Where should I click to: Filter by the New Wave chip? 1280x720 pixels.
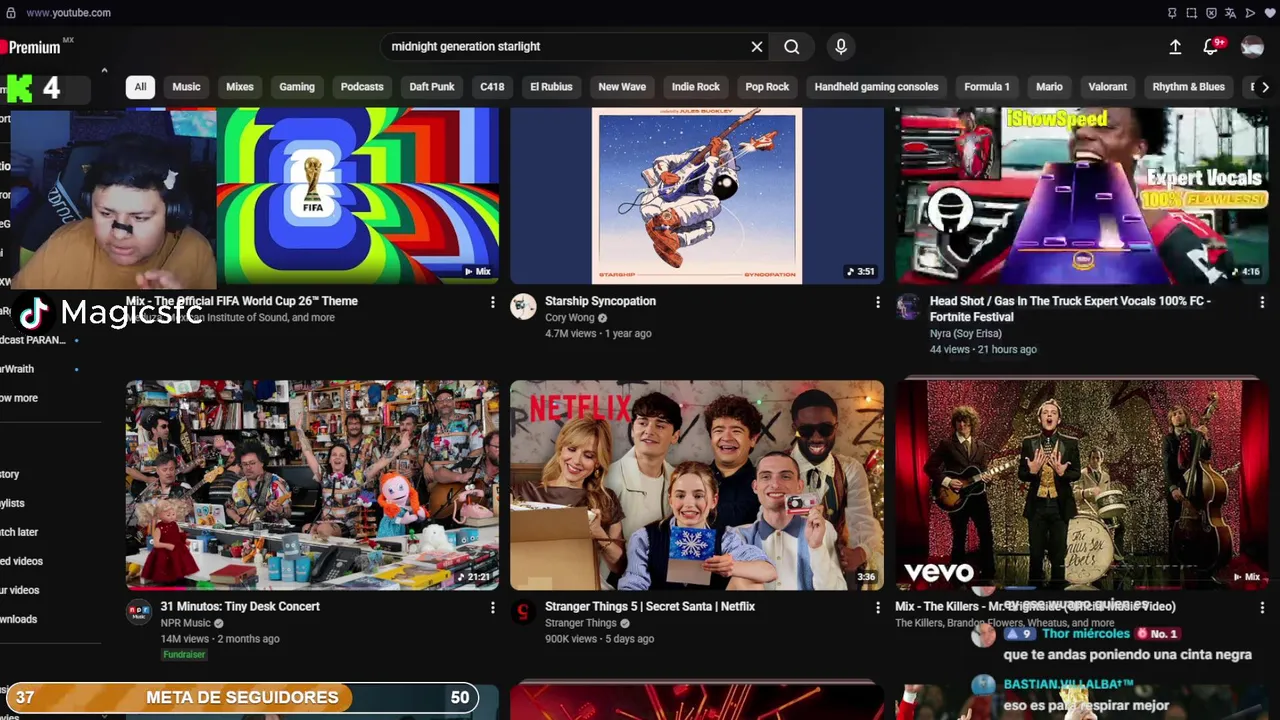pos(622,87)
